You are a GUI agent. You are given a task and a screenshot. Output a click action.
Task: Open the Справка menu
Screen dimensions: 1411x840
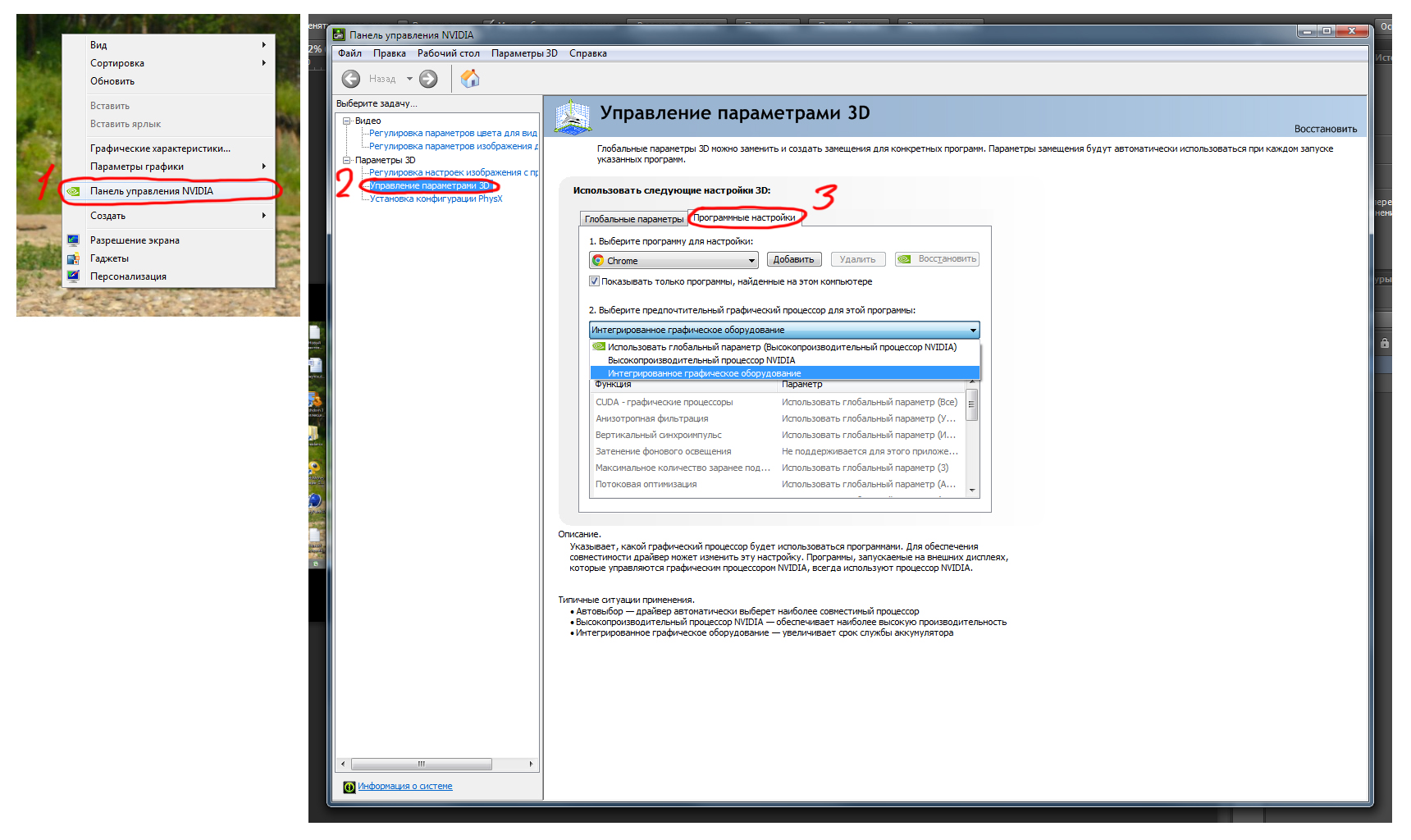[587, 53]
